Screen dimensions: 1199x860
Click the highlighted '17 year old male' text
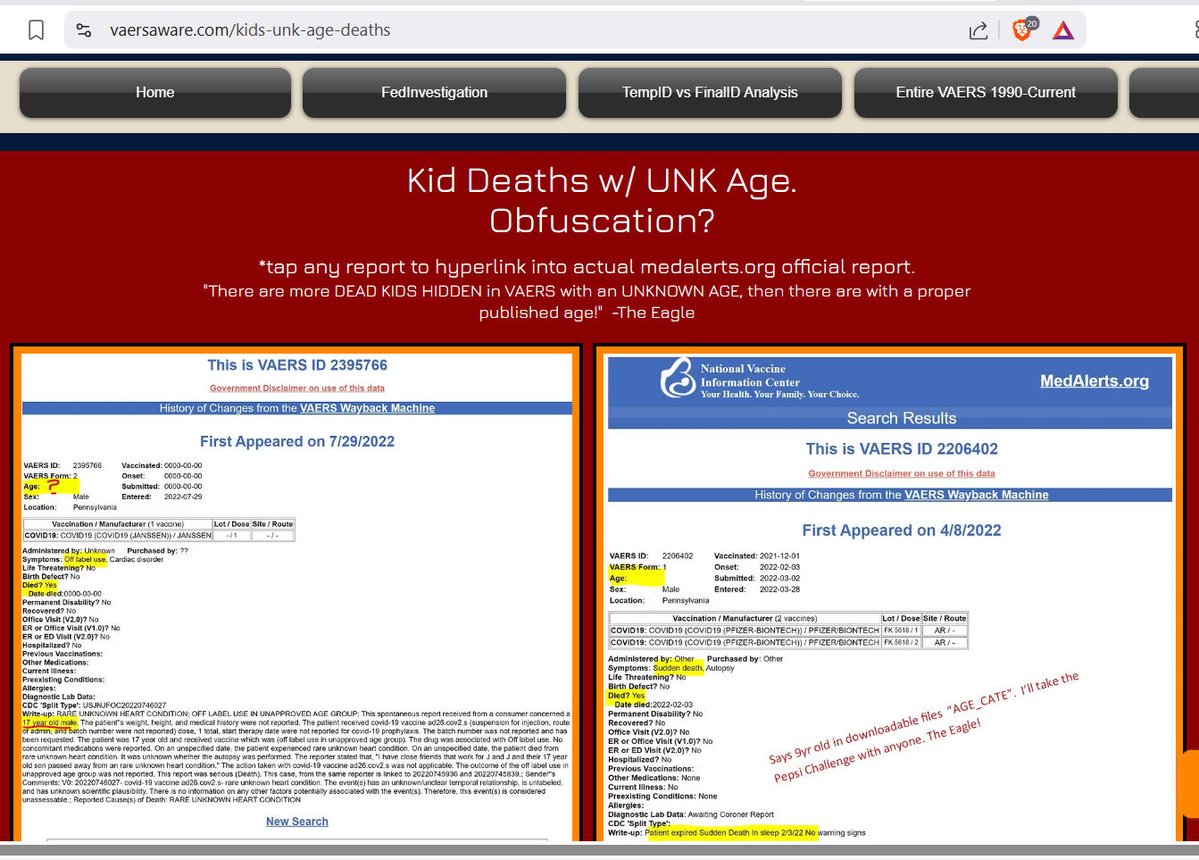tap(49, 722)
